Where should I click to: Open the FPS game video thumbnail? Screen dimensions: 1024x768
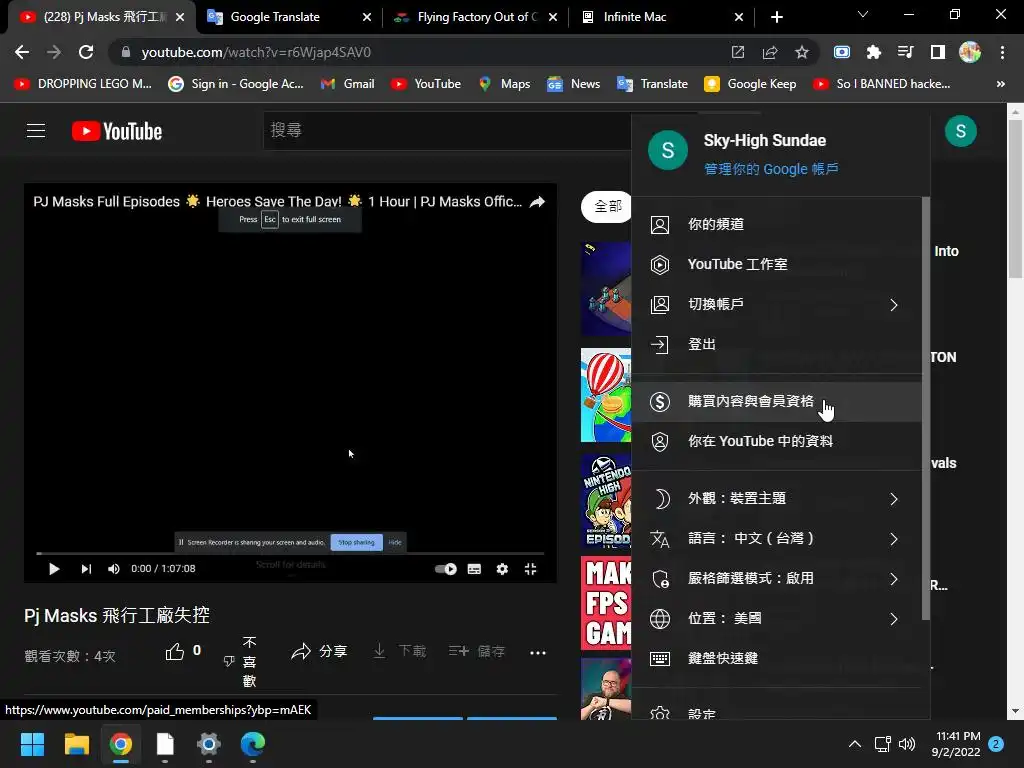click(606, 603)
